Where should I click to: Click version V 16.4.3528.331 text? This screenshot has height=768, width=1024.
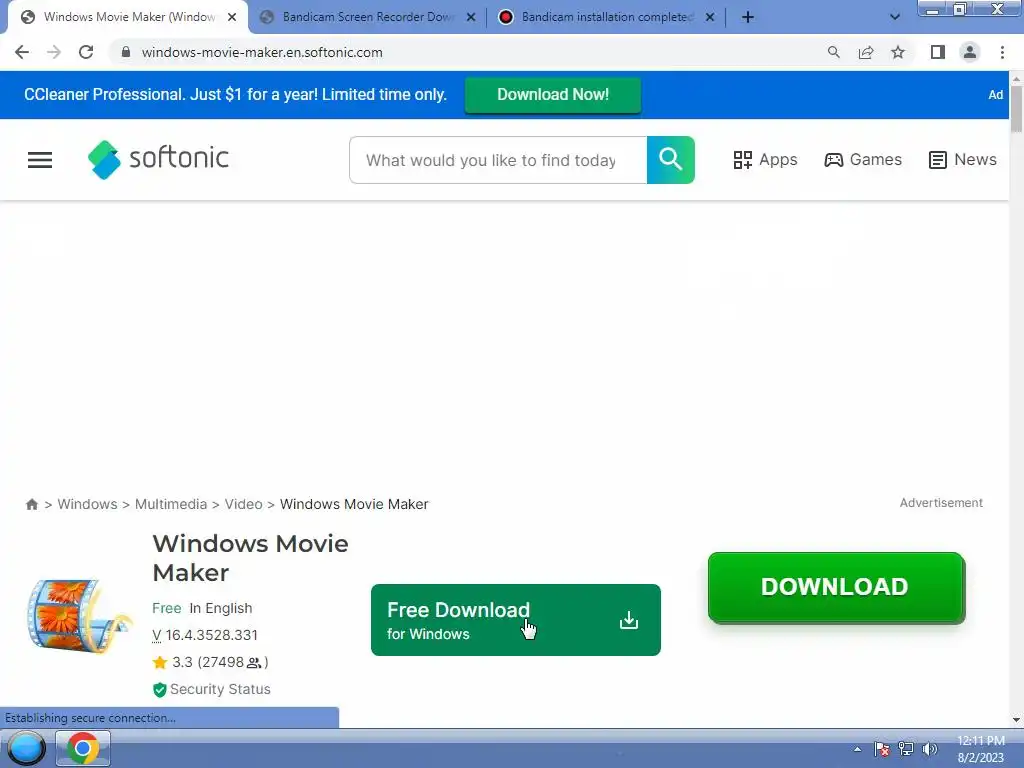point(205,635)
